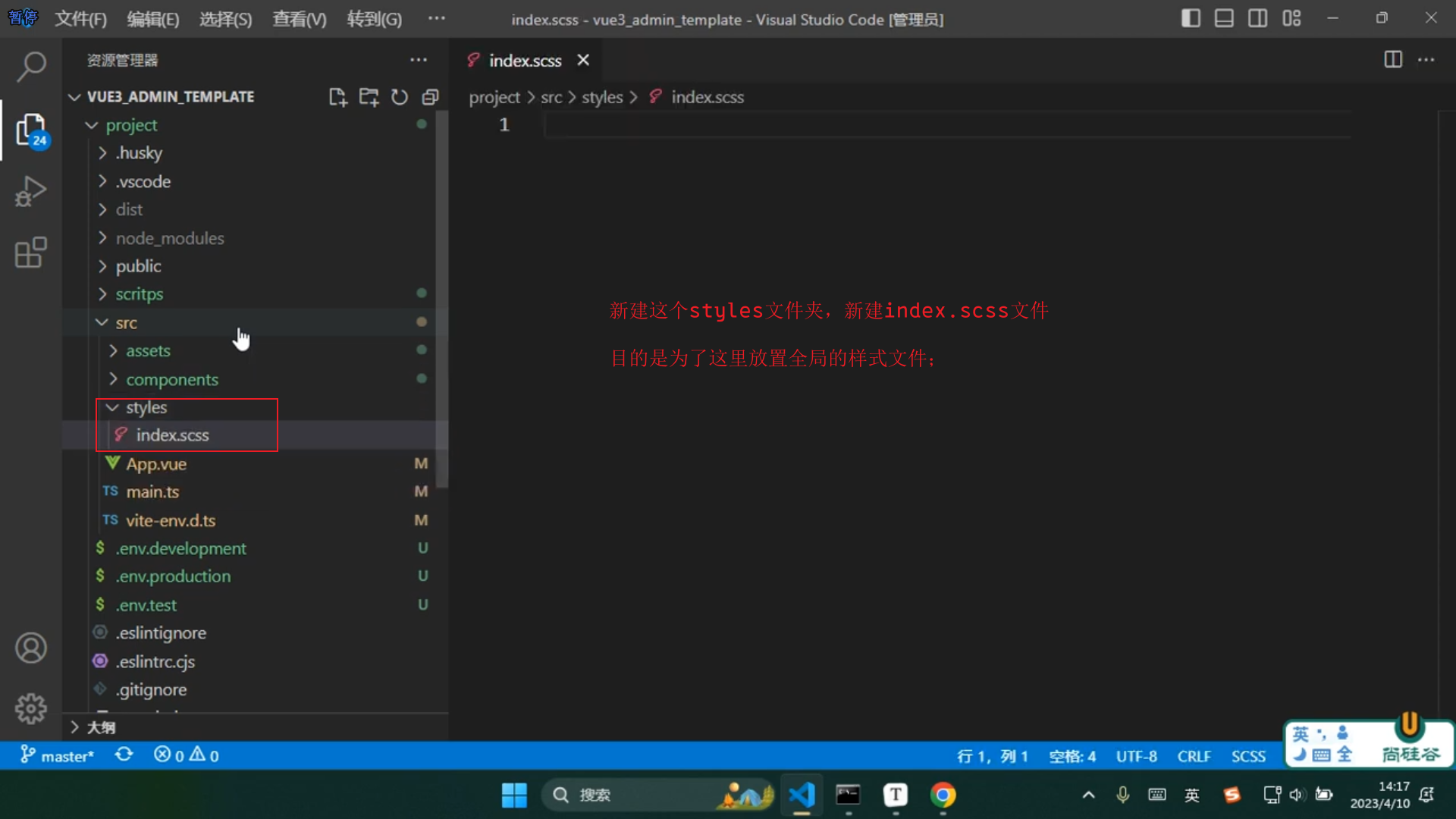Change end of line sequence CRLF
Image resolution: width=1456 pixels, height=819 pixels.
point(1194,756)
